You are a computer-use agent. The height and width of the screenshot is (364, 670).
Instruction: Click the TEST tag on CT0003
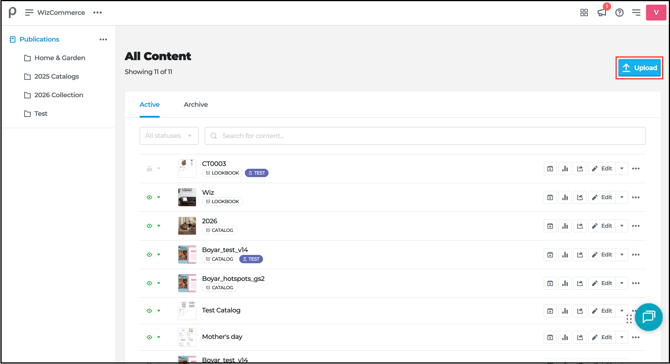[256, 173]
